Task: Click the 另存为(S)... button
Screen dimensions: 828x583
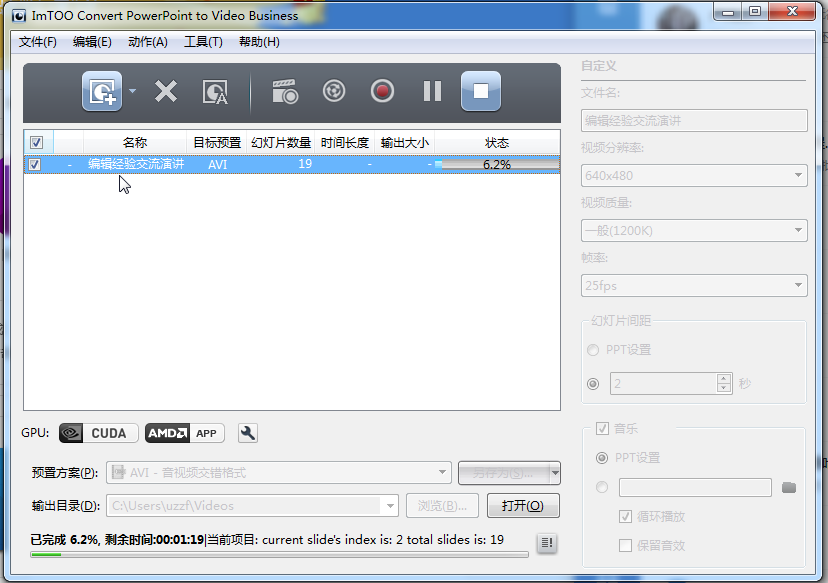Action: (503, 473)
